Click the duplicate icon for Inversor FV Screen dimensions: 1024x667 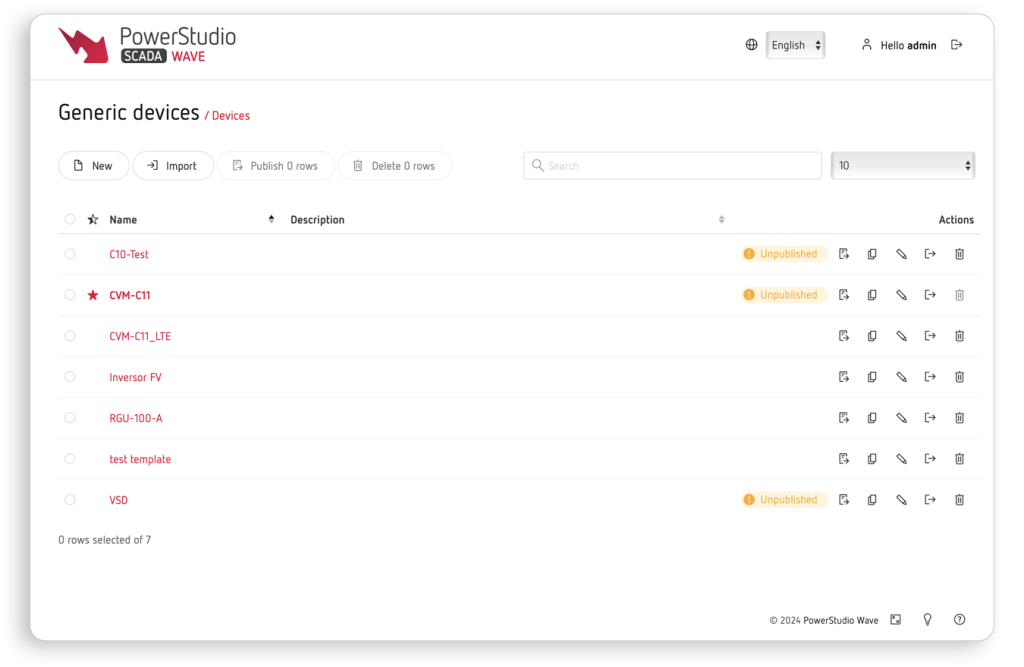coord(871,377)
